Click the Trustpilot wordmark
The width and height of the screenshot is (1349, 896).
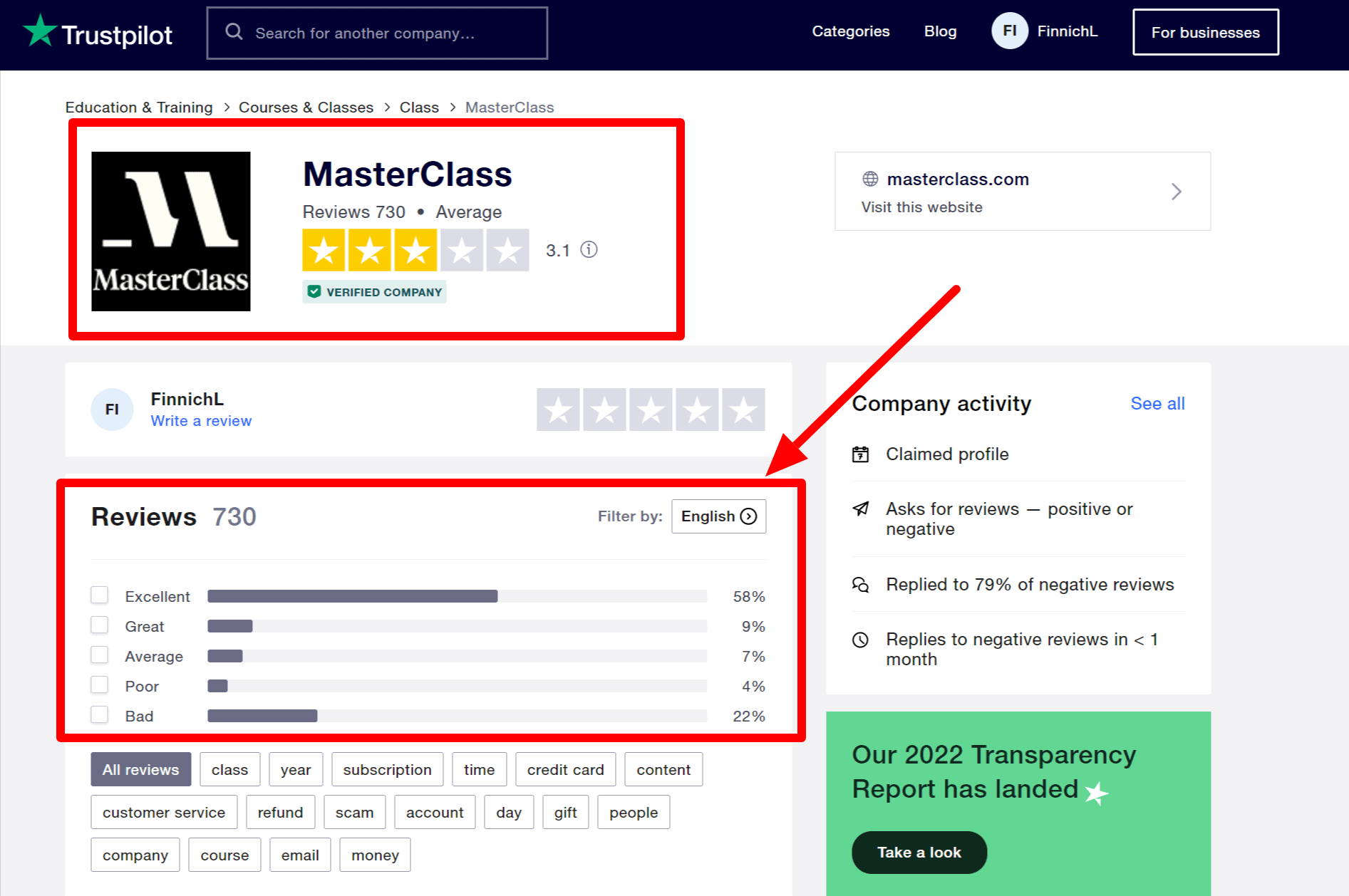[117, 35]
